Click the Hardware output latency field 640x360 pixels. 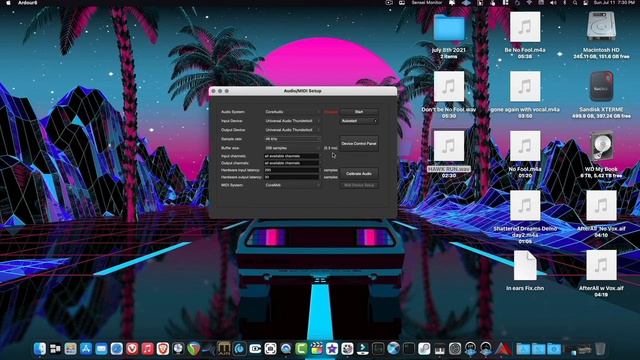(x=291, y=177)
